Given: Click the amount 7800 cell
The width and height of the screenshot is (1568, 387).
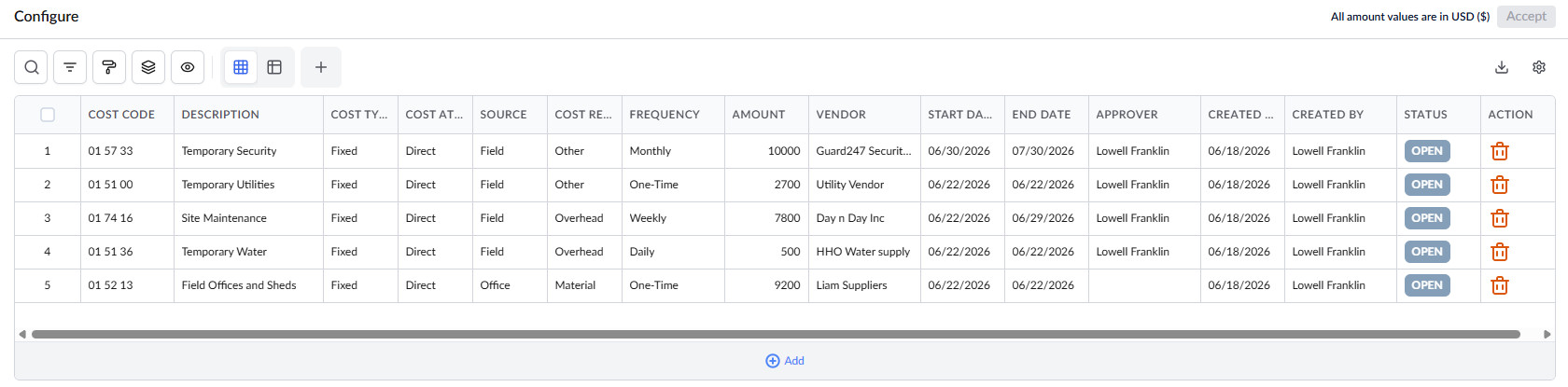Looking at the screenshot, I should [766, 218].
